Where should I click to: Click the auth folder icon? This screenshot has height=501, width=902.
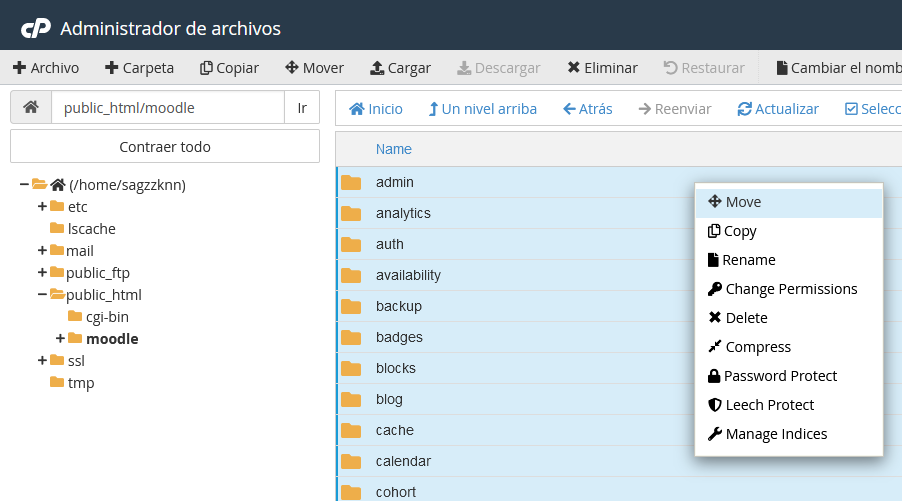point(351,244)
